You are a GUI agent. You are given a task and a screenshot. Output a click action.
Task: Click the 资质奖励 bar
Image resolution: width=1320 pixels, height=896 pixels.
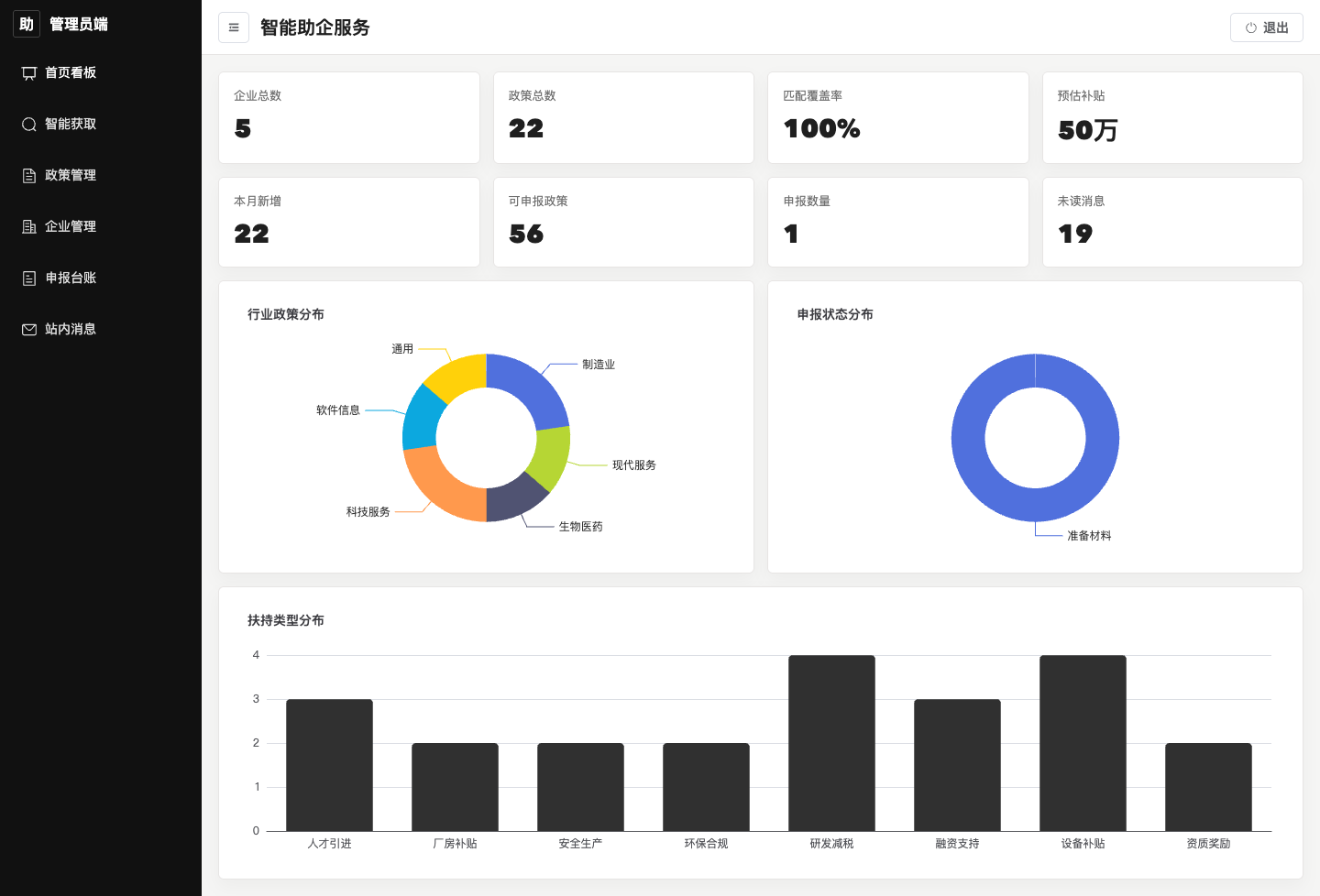point(1208,787)
